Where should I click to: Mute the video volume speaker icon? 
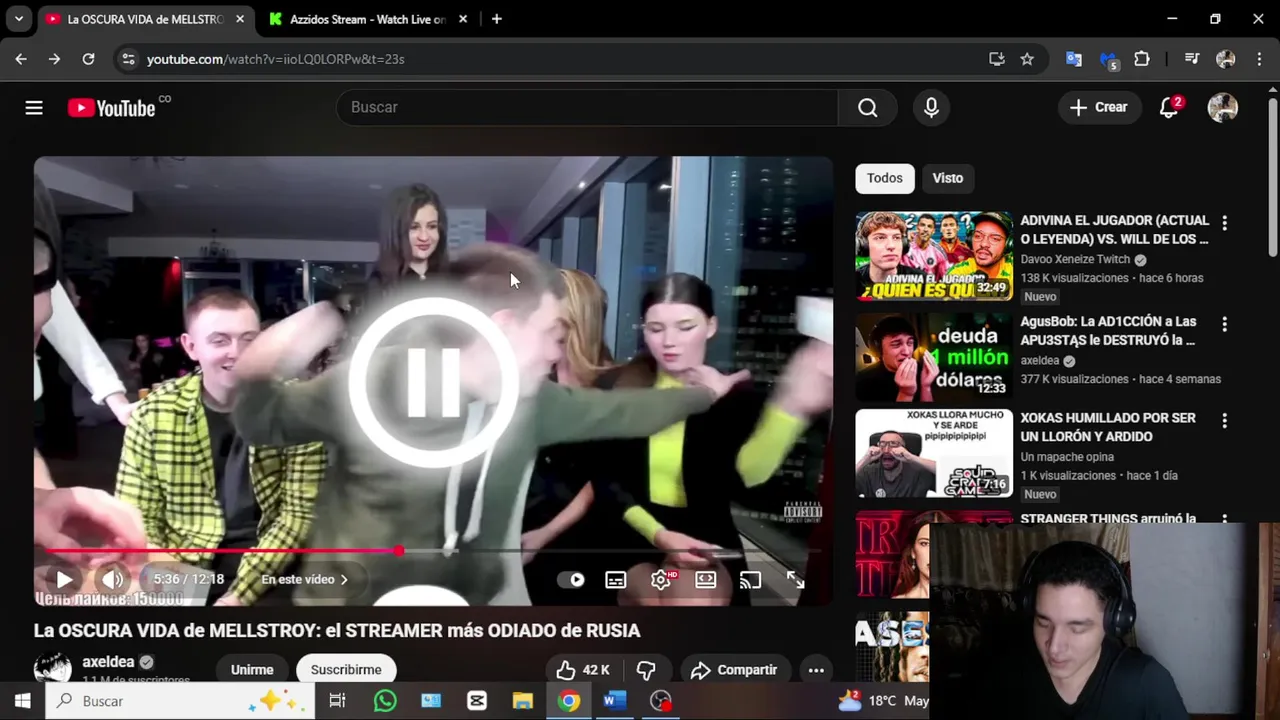click(112, 579)
